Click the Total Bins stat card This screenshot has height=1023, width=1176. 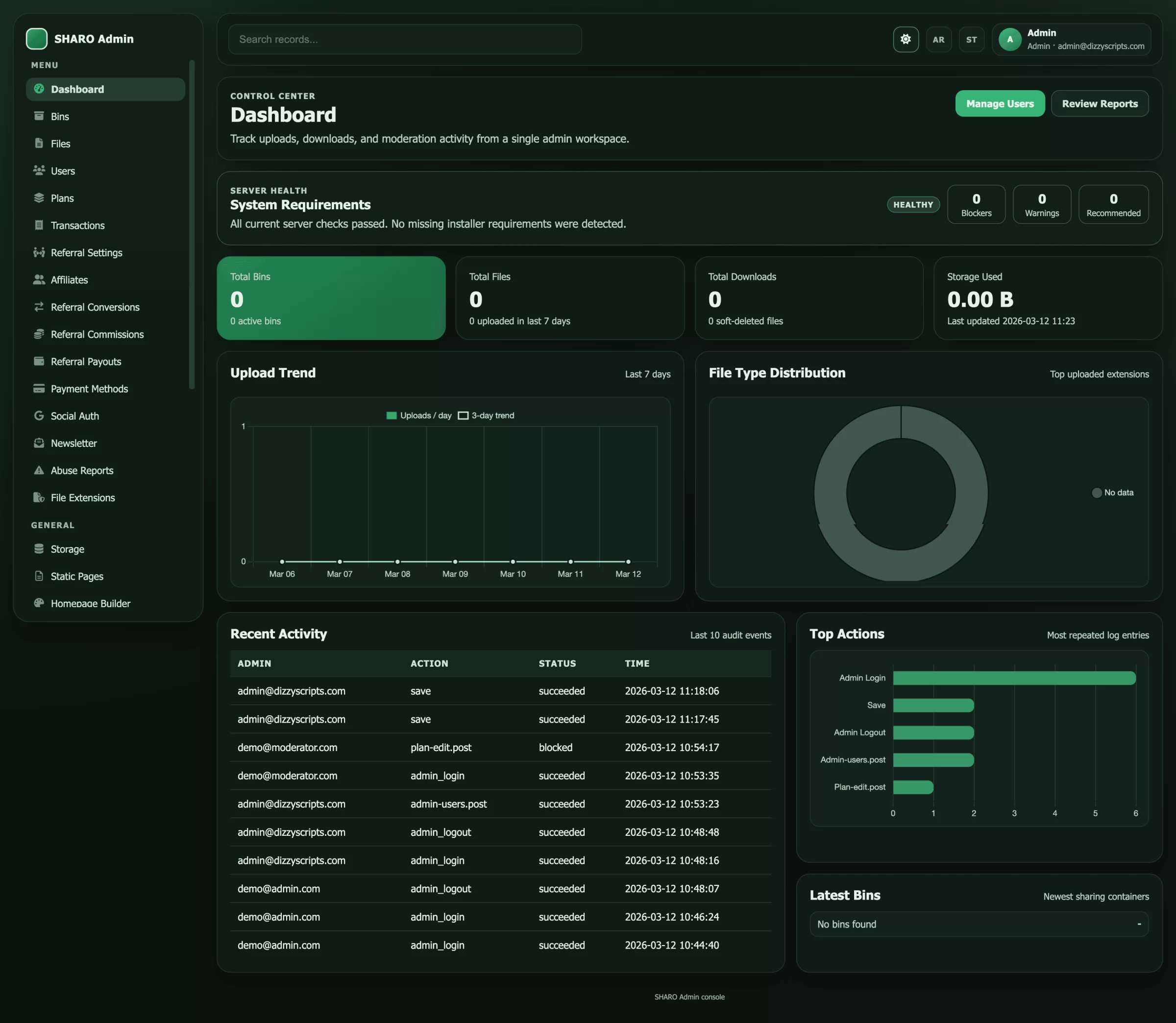(331, 298)
